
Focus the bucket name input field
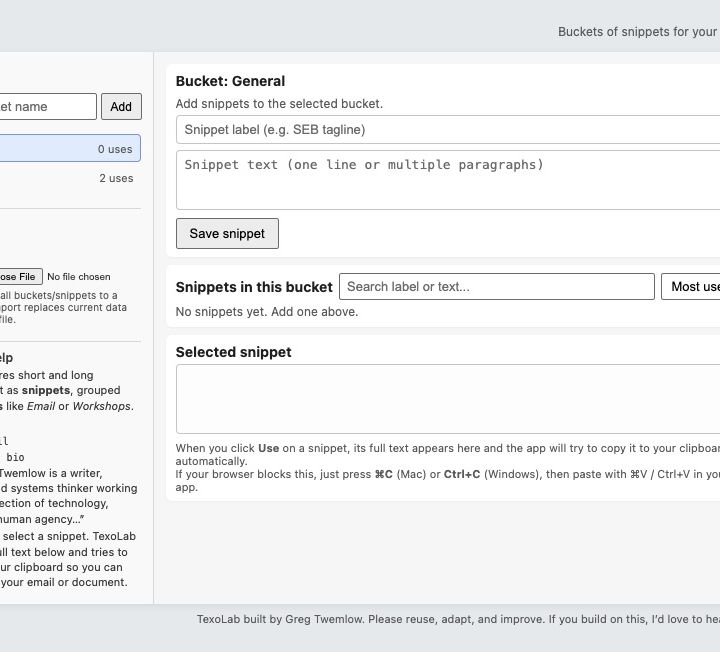coord(48,107)
